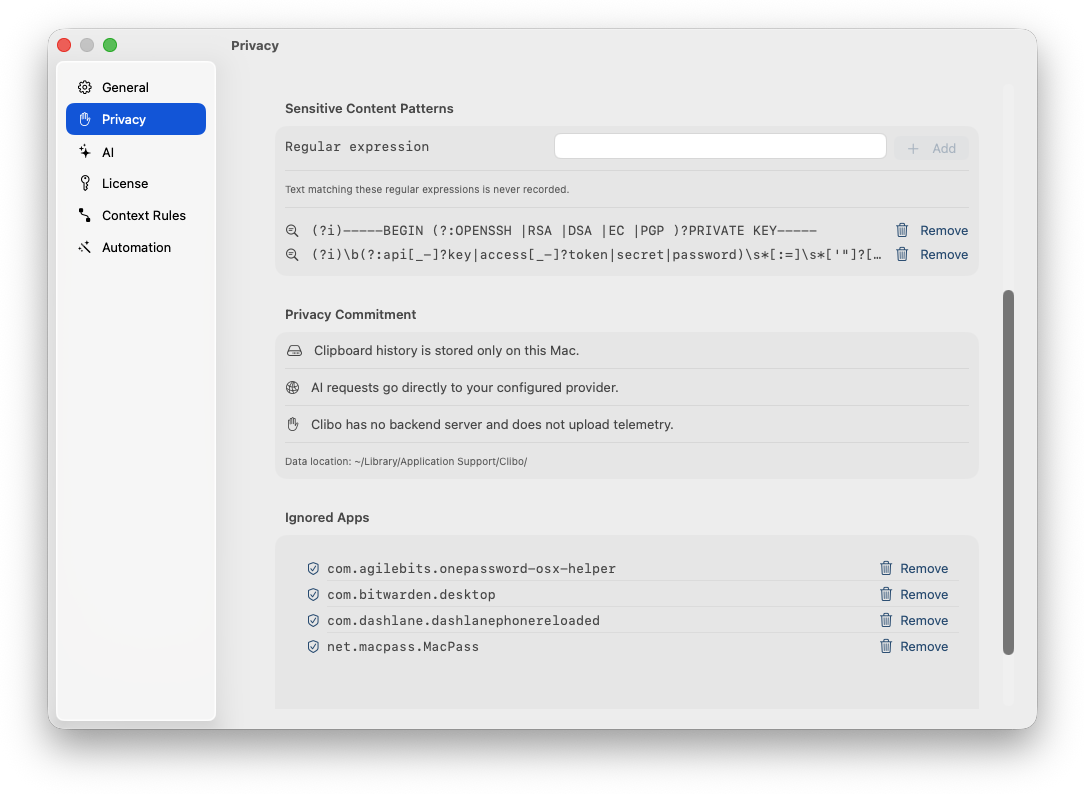The image size is (1084, 794).
Task: Open Context Rules in sidebar
Action: click(136, 216)
